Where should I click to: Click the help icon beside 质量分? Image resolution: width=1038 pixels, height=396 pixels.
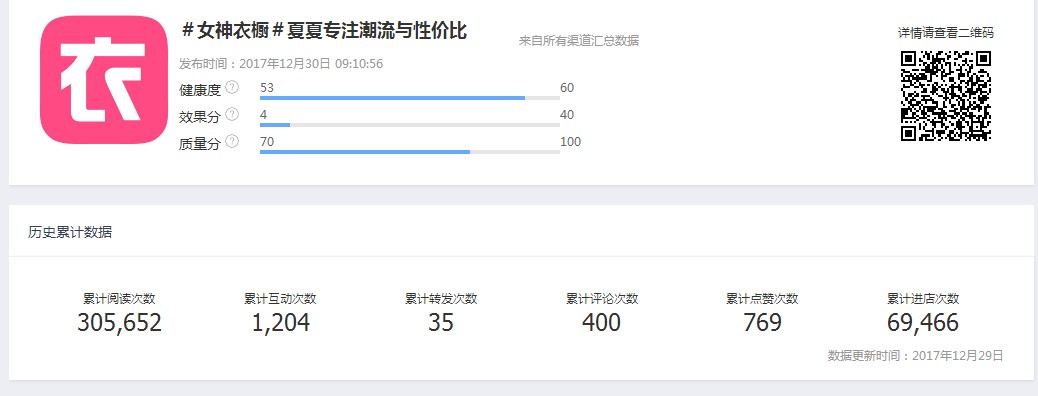pos(232,141)
